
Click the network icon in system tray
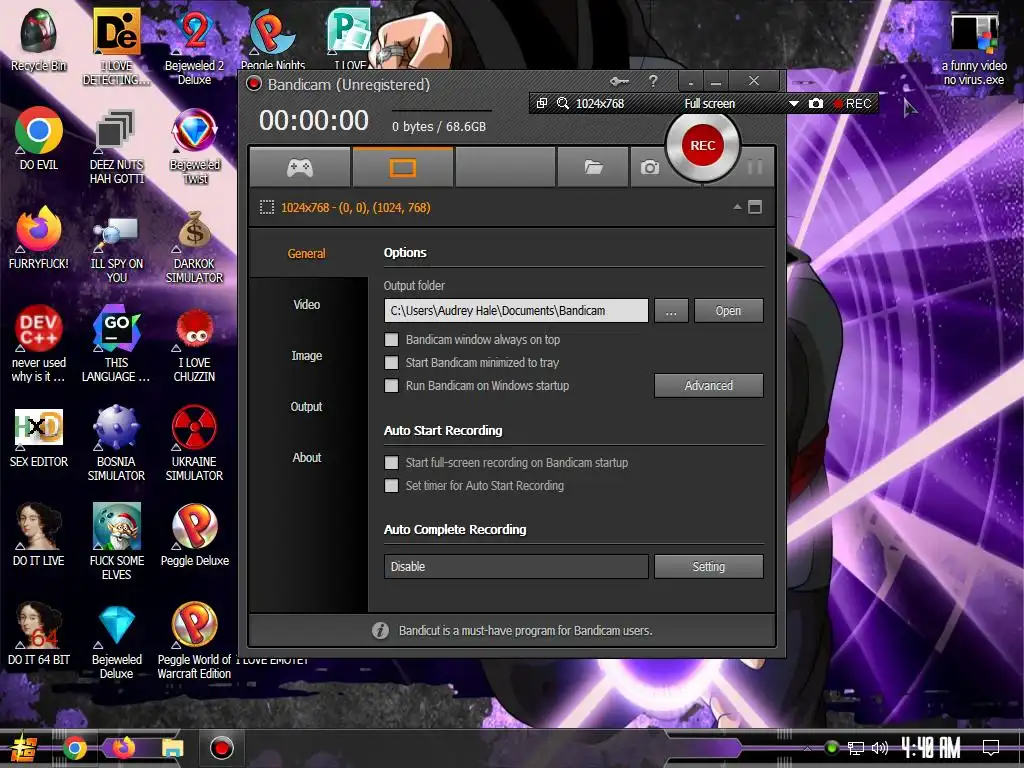tap(856, 748)
